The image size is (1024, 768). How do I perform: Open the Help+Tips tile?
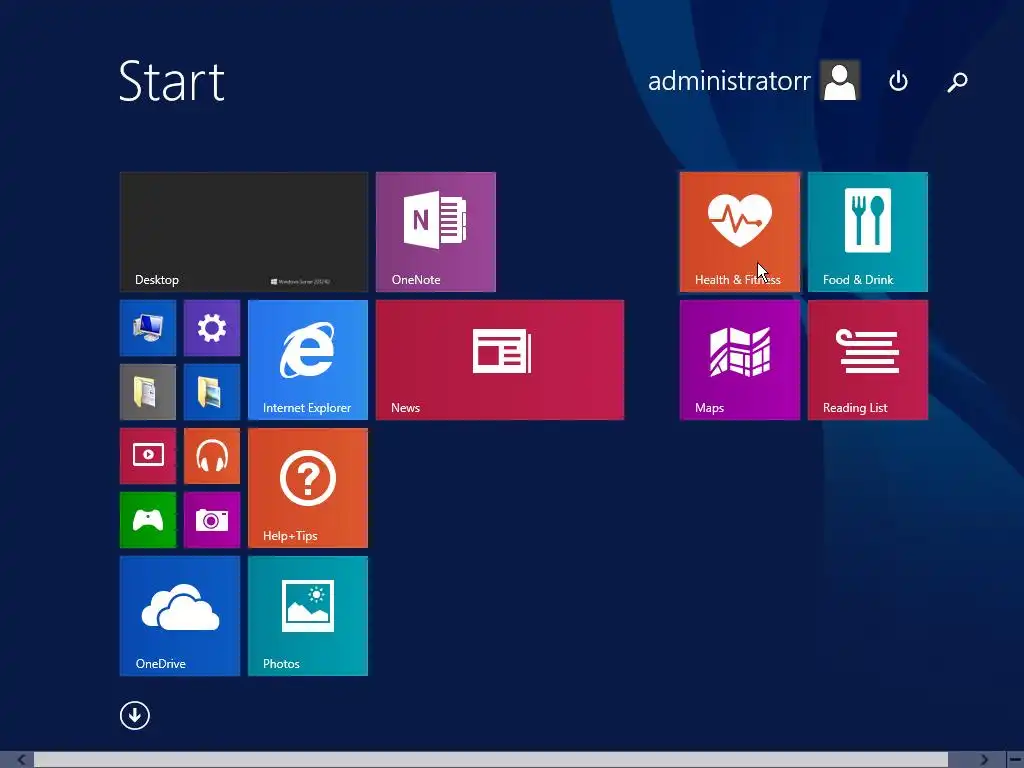coord(308,488)
